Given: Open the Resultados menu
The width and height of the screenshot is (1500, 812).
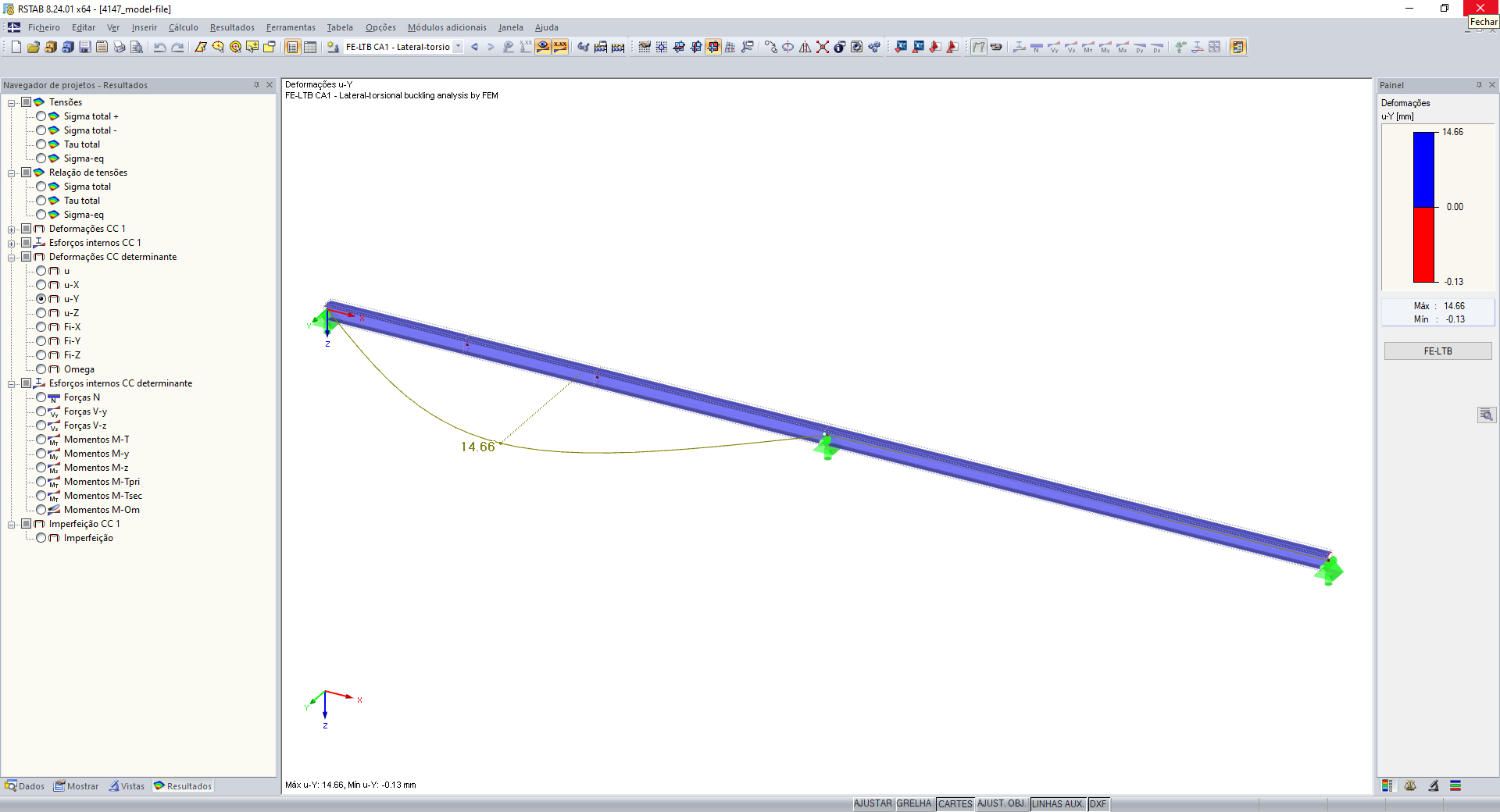Looking at the screenshot, I should pos(232,27).
